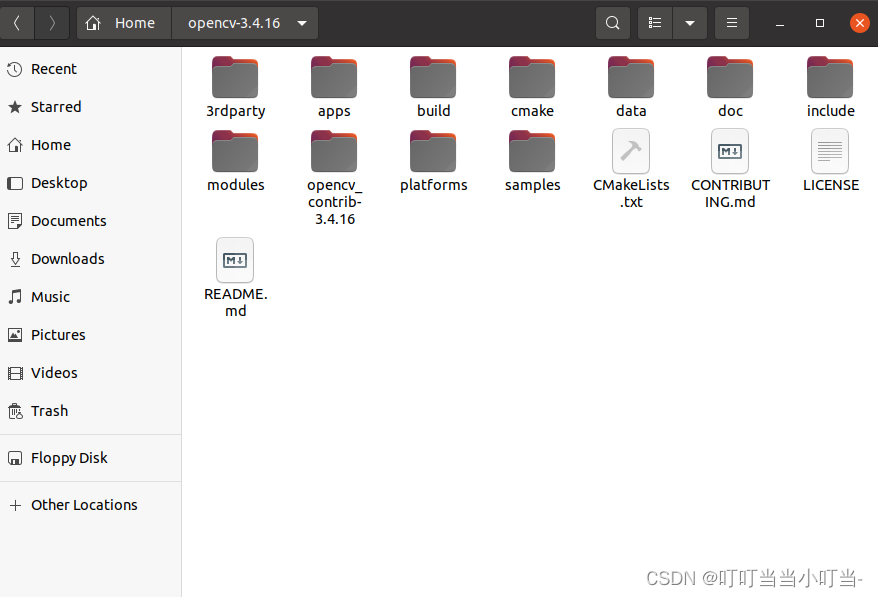This screenshot has width=878, height=597.
Task: Maximize the file manager window
Action: tap(820, 23)
